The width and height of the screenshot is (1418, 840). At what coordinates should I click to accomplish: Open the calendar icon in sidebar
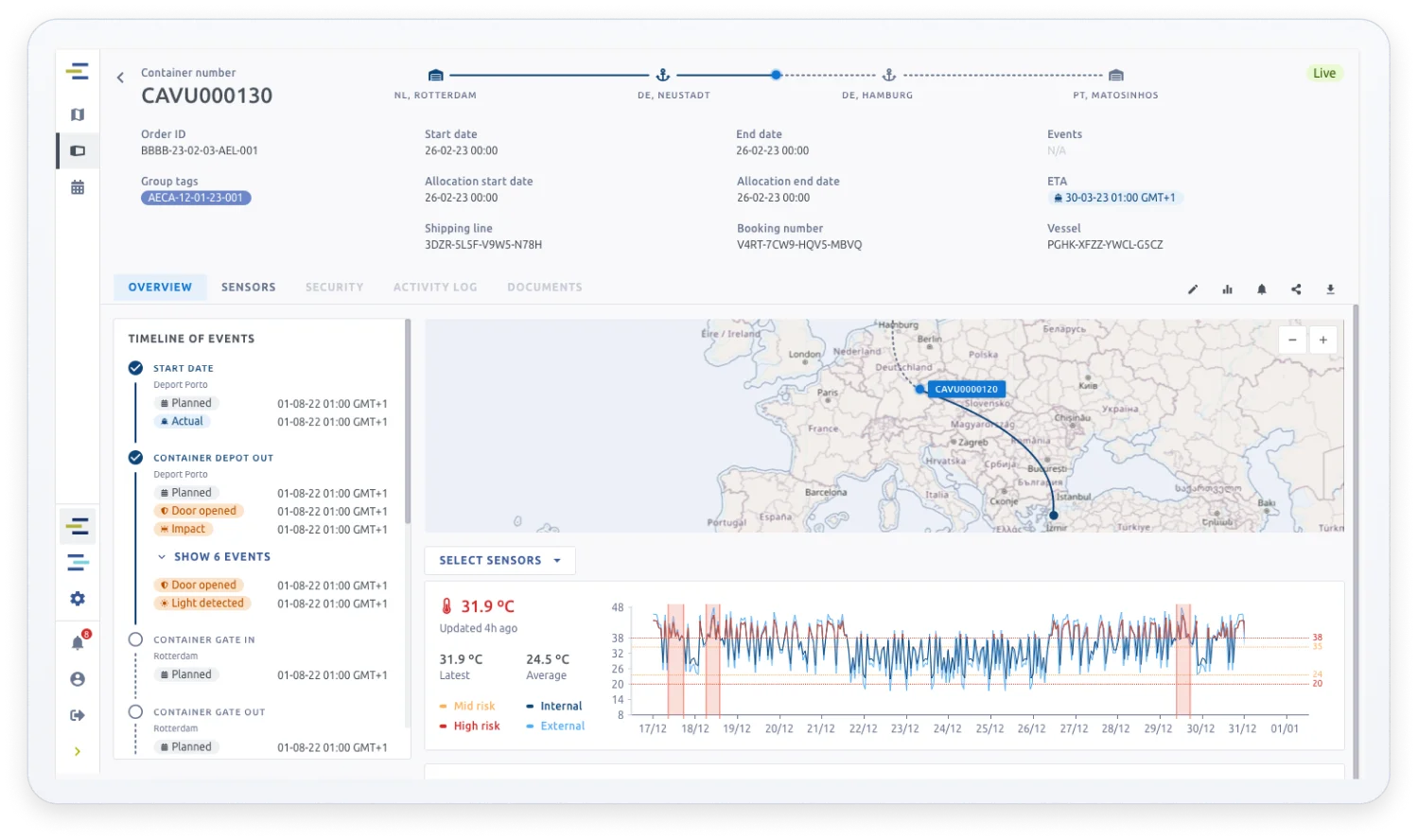pos(78,187)
